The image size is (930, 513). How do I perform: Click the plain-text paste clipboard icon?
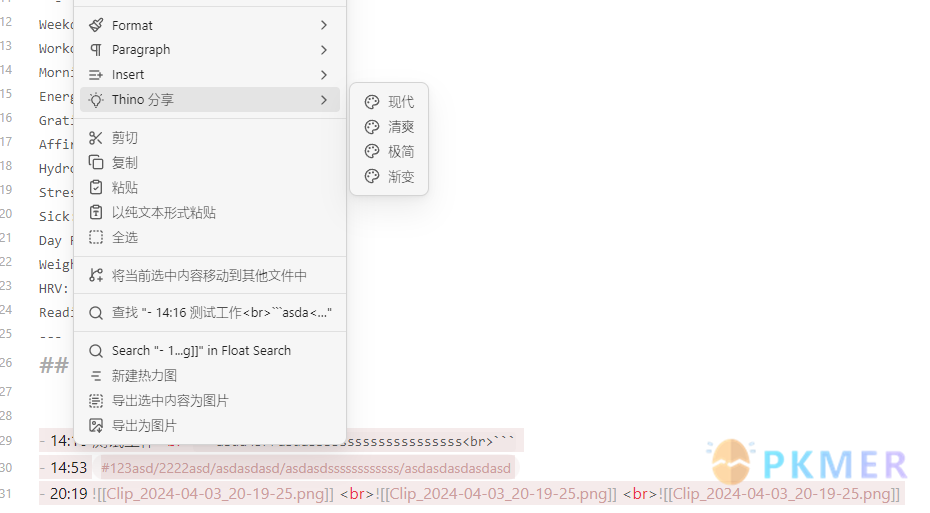[x=95, y=212]
